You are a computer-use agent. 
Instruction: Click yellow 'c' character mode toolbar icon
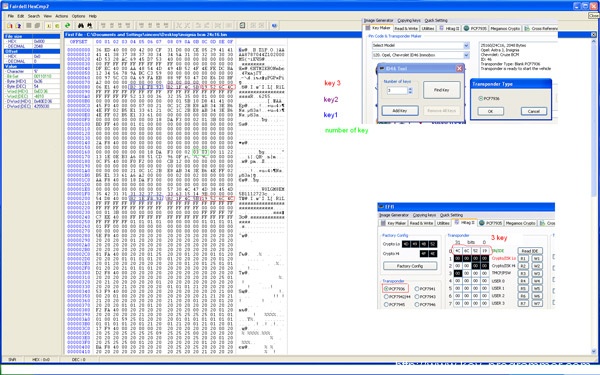tap(57, 26)
